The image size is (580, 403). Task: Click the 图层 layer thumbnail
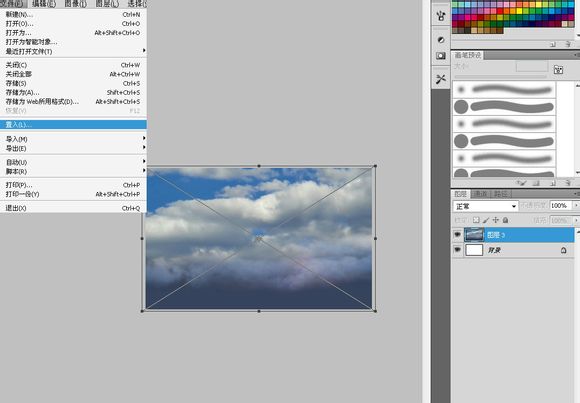(474, 235)
